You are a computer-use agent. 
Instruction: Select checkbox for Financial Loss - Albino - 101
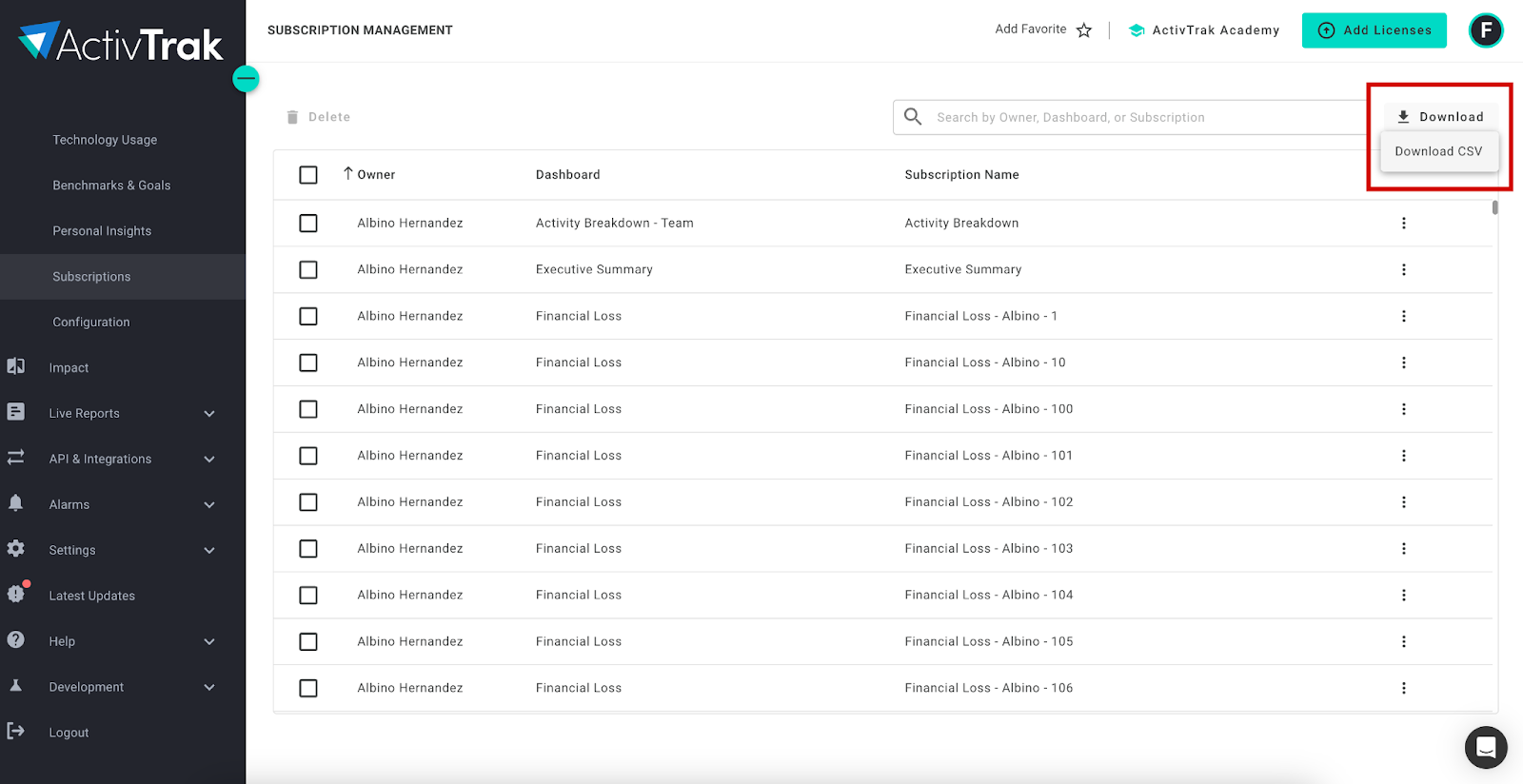[308, 456]
